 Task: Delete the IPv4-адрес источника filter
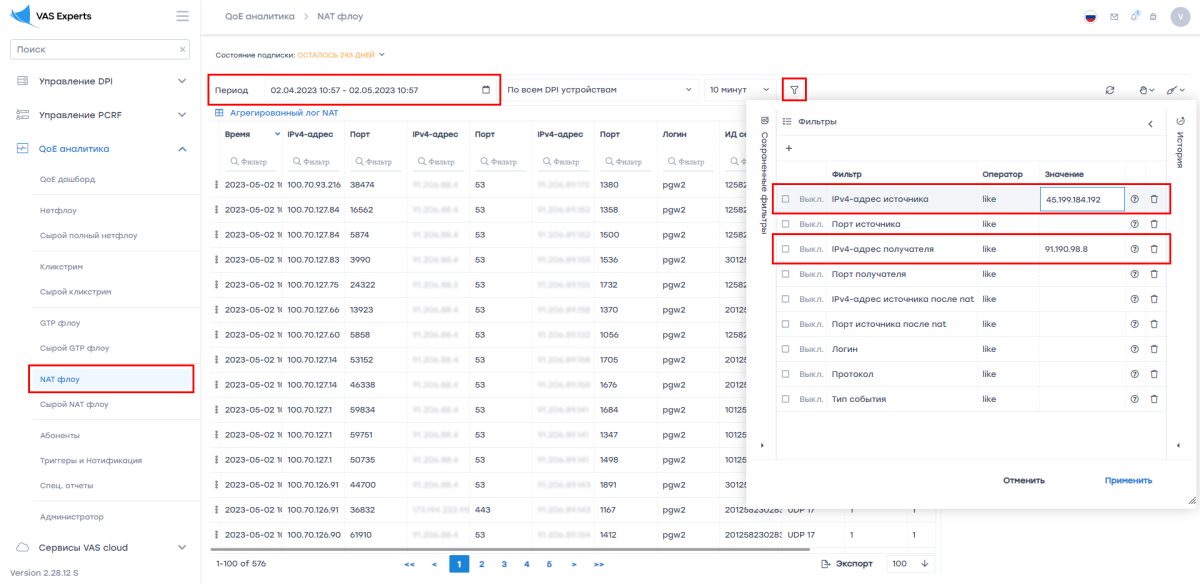[x=1154, y=199]
